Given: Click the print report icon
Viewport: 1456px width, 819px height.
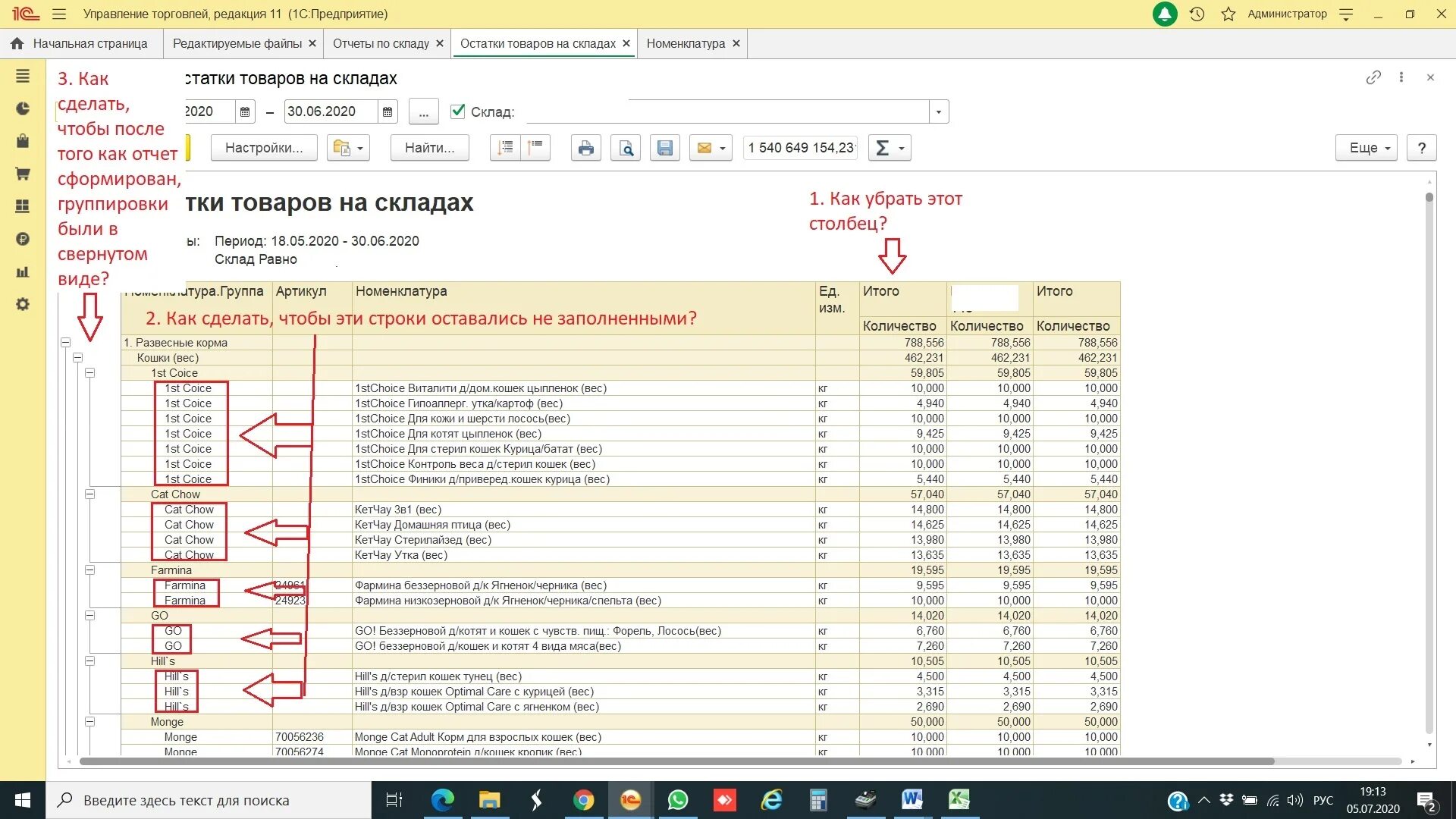Looking at the screenshot, I should pos(585,148).
